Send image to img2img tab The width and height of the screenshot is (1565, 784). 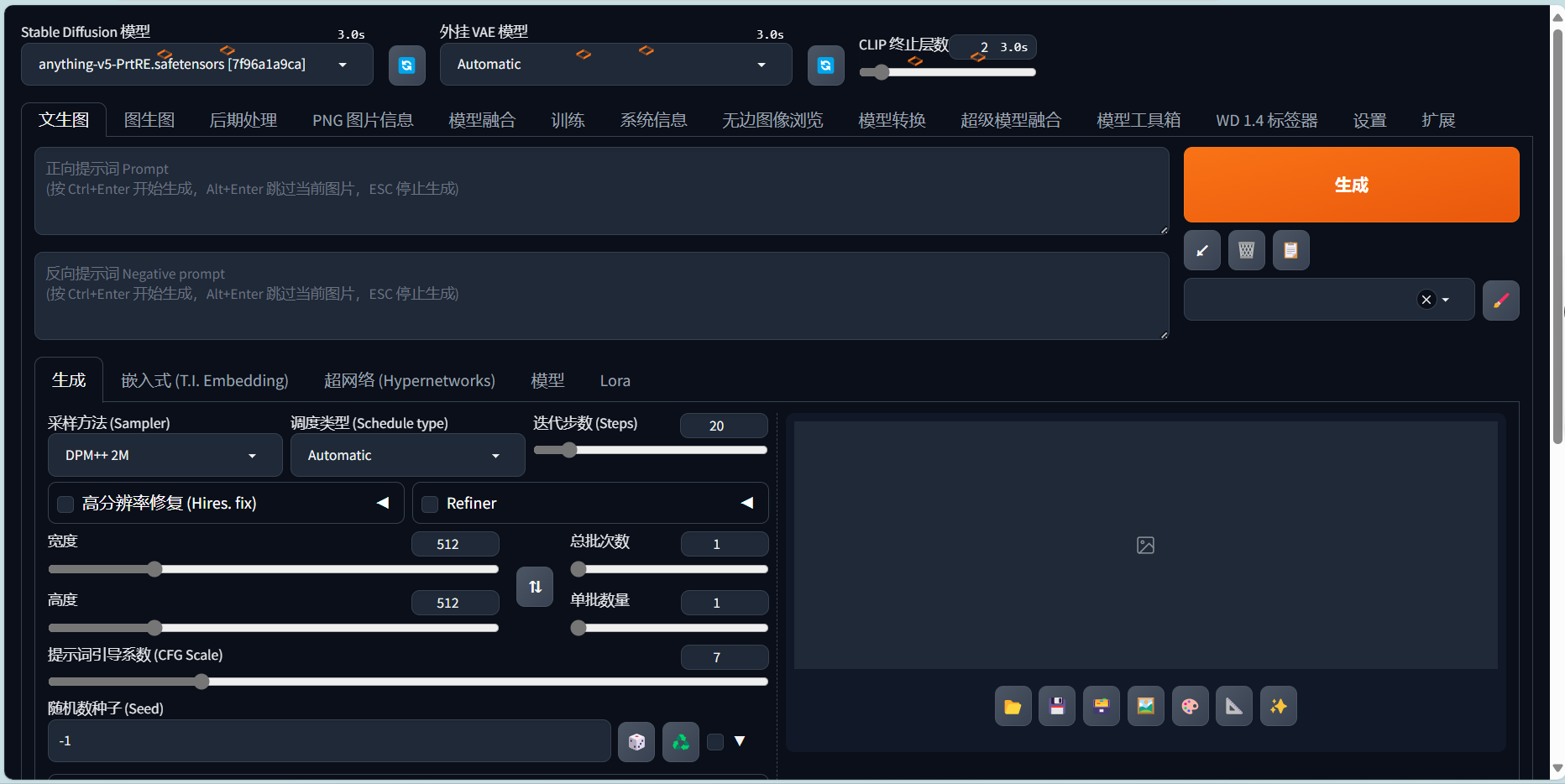point(1146,706)
